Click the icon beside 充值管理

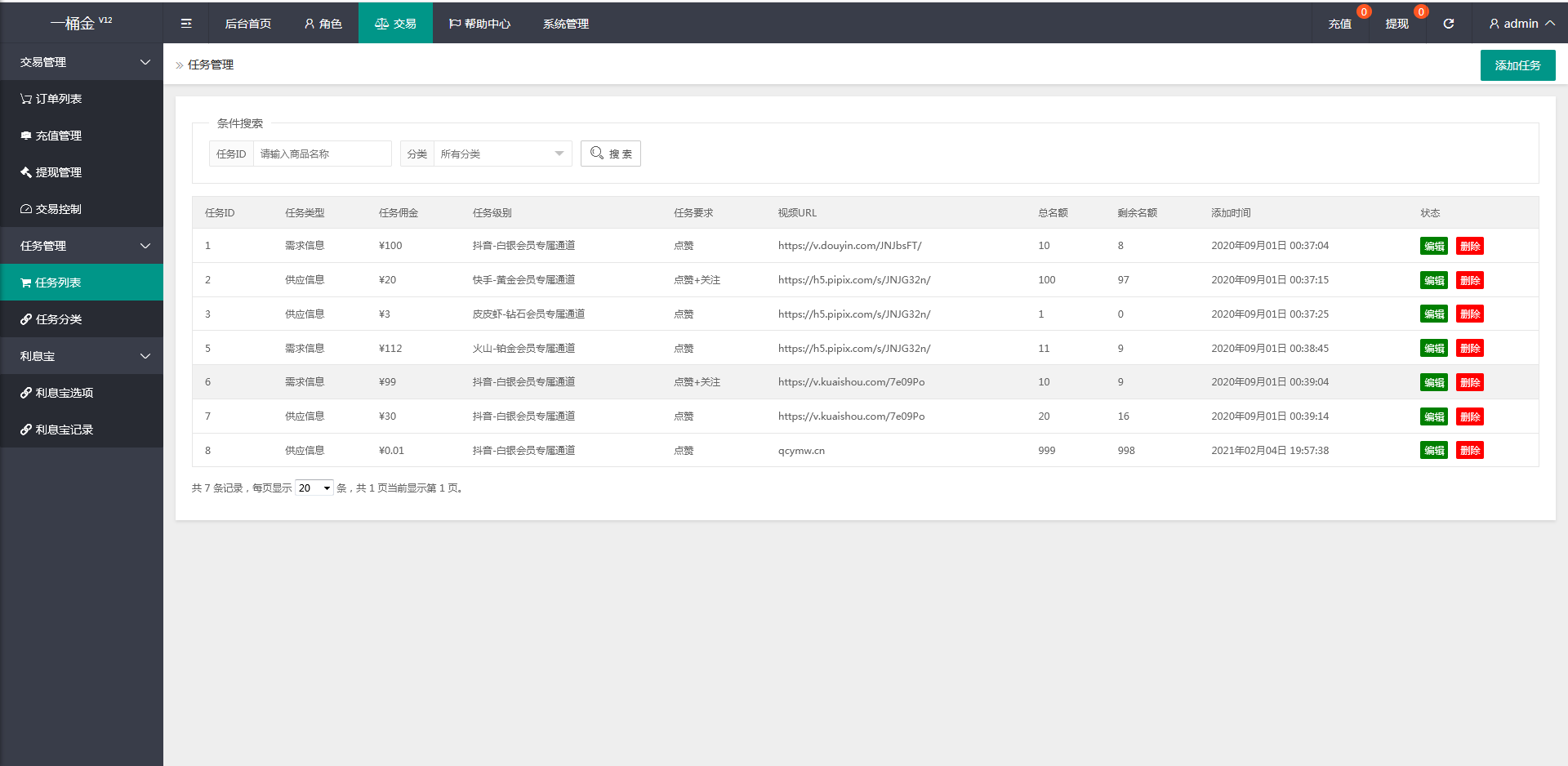pyautogui.click(x=26, y=136)
